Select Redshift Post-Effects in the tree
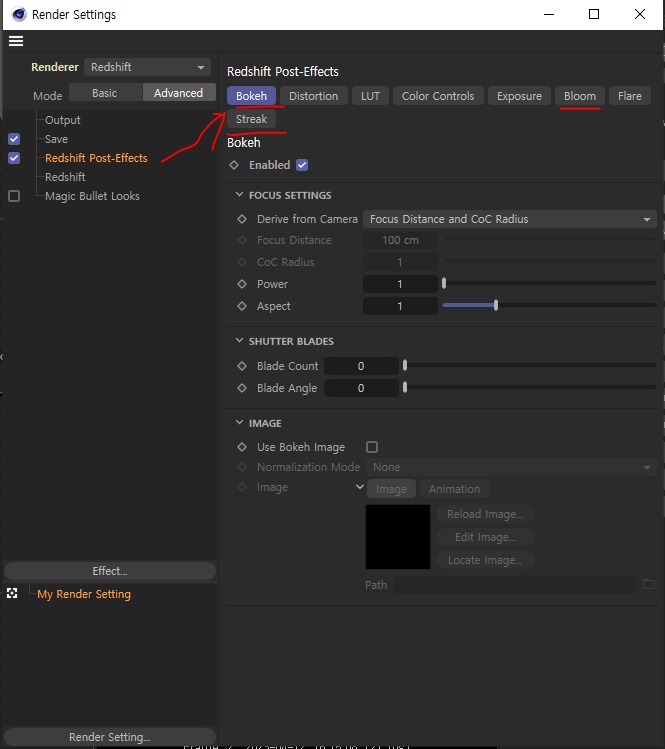 pos(96,158)
